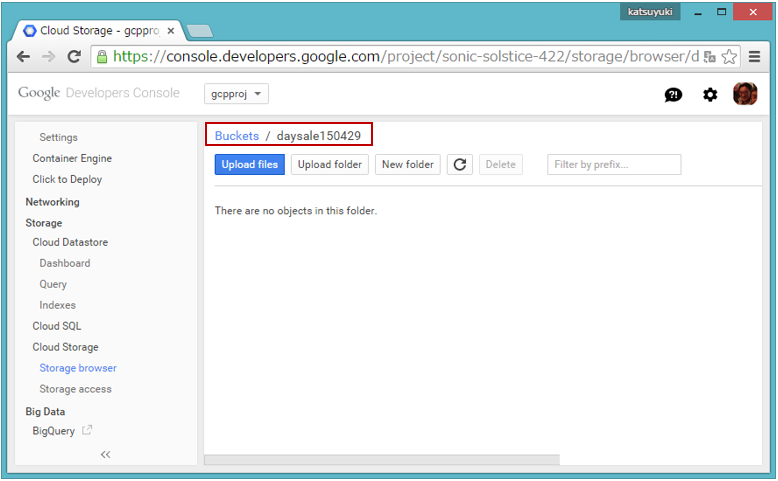This screenshot has width=778, height=481.
Task: Open the Chrome hamburger menu
Action: [755, 57]
